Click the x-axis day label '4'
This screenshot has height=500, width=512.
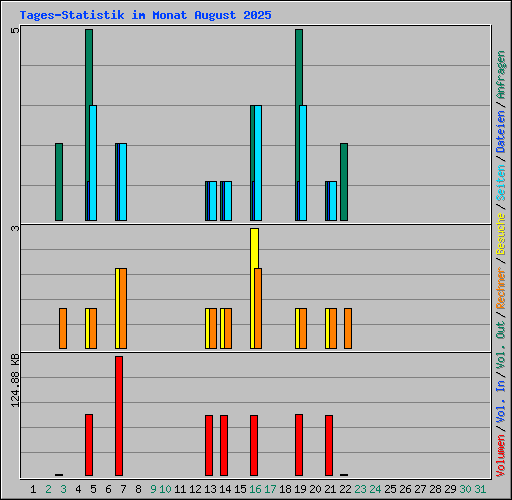78,489
